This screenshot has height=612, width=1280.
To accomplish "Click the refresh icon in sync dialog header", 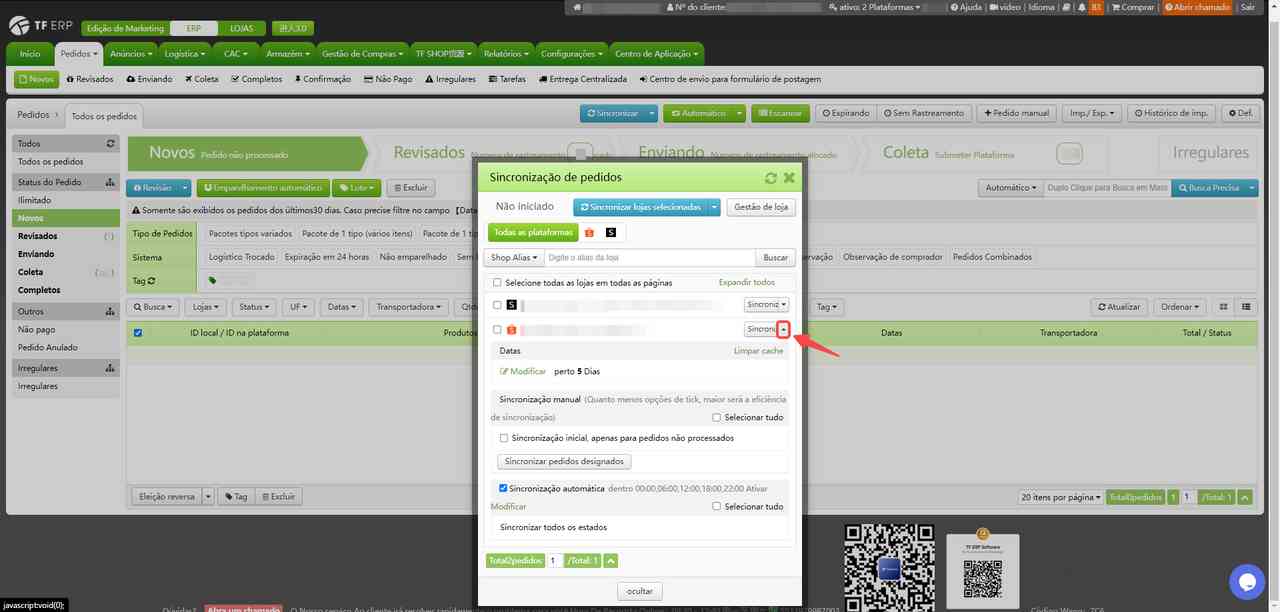I will click(770, 178).
